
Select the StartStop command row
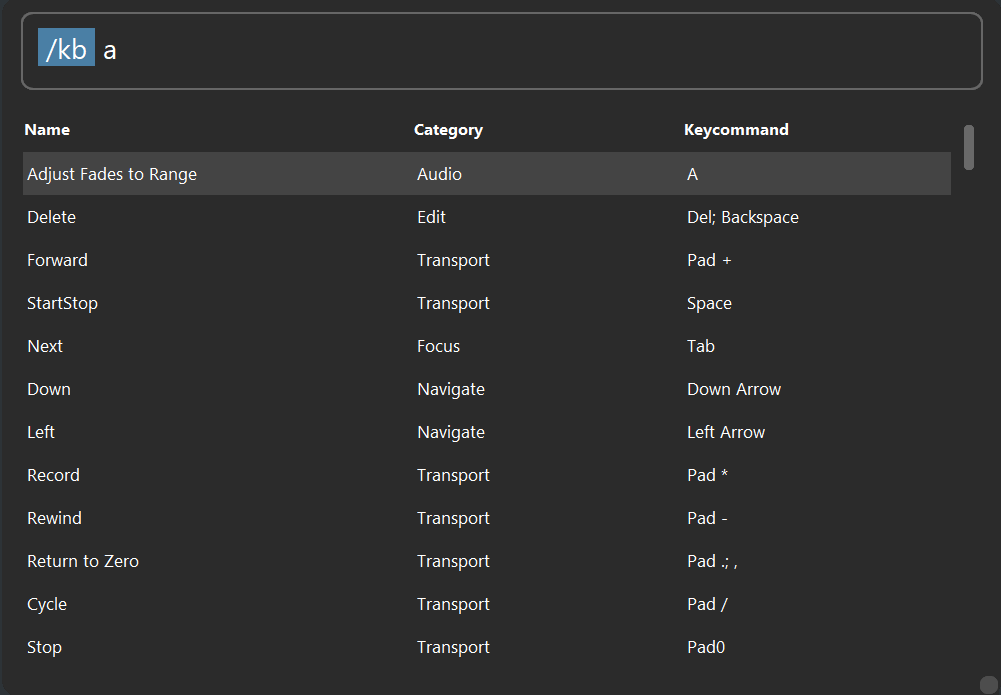486,303
